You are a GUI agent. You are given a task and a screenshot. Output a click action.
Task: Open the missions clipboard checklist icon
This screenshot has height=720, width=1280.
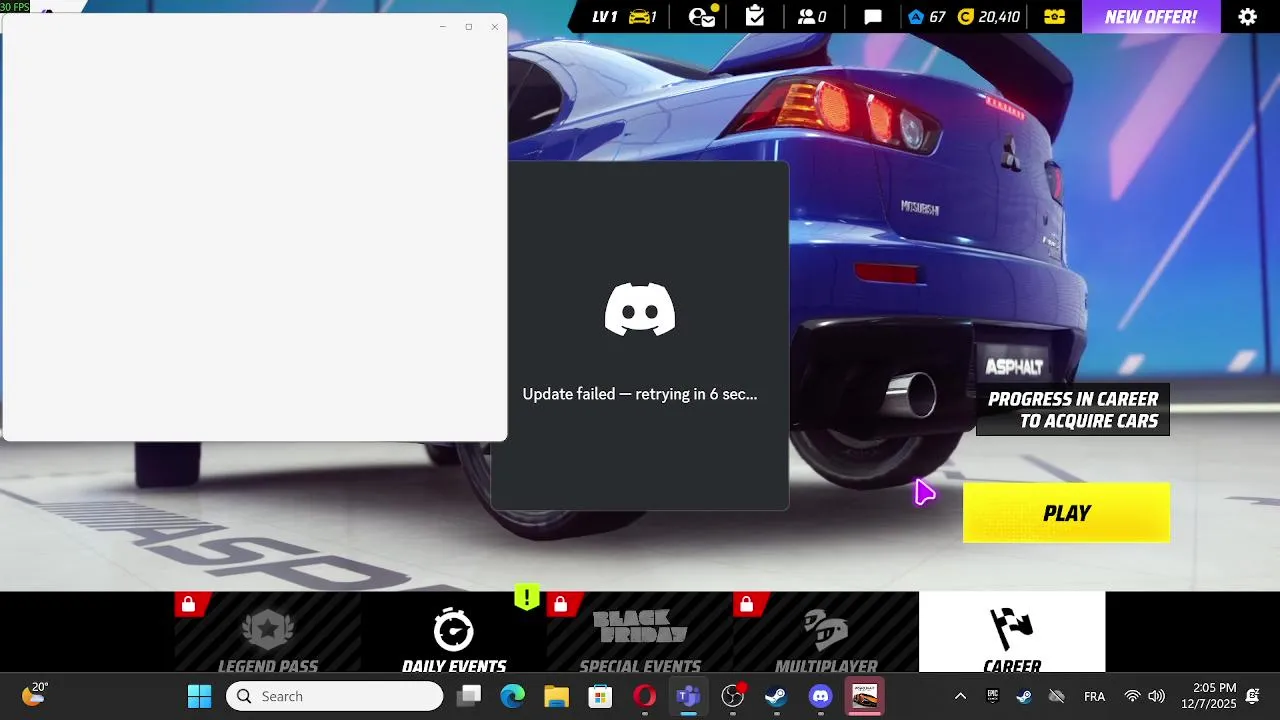pyautogui.click(x=755, y=16)
